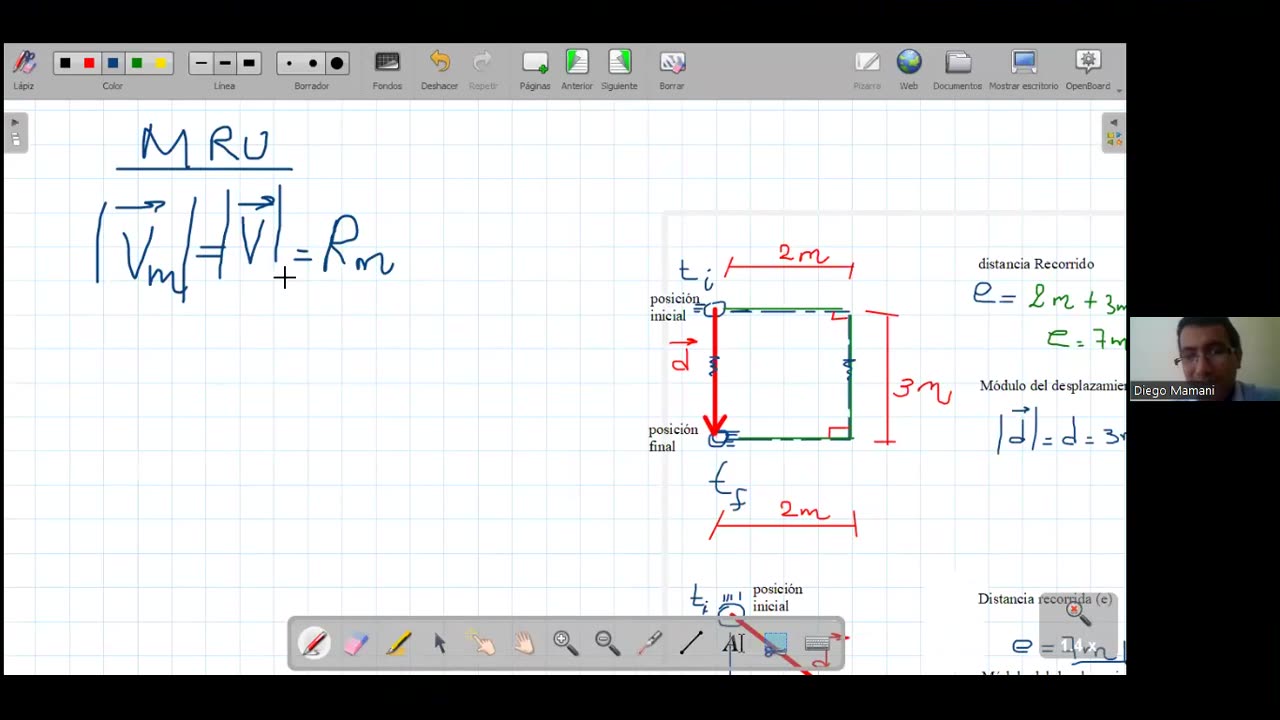Show the virtual keyboard
1280x720 pixels.
(818, 643)
